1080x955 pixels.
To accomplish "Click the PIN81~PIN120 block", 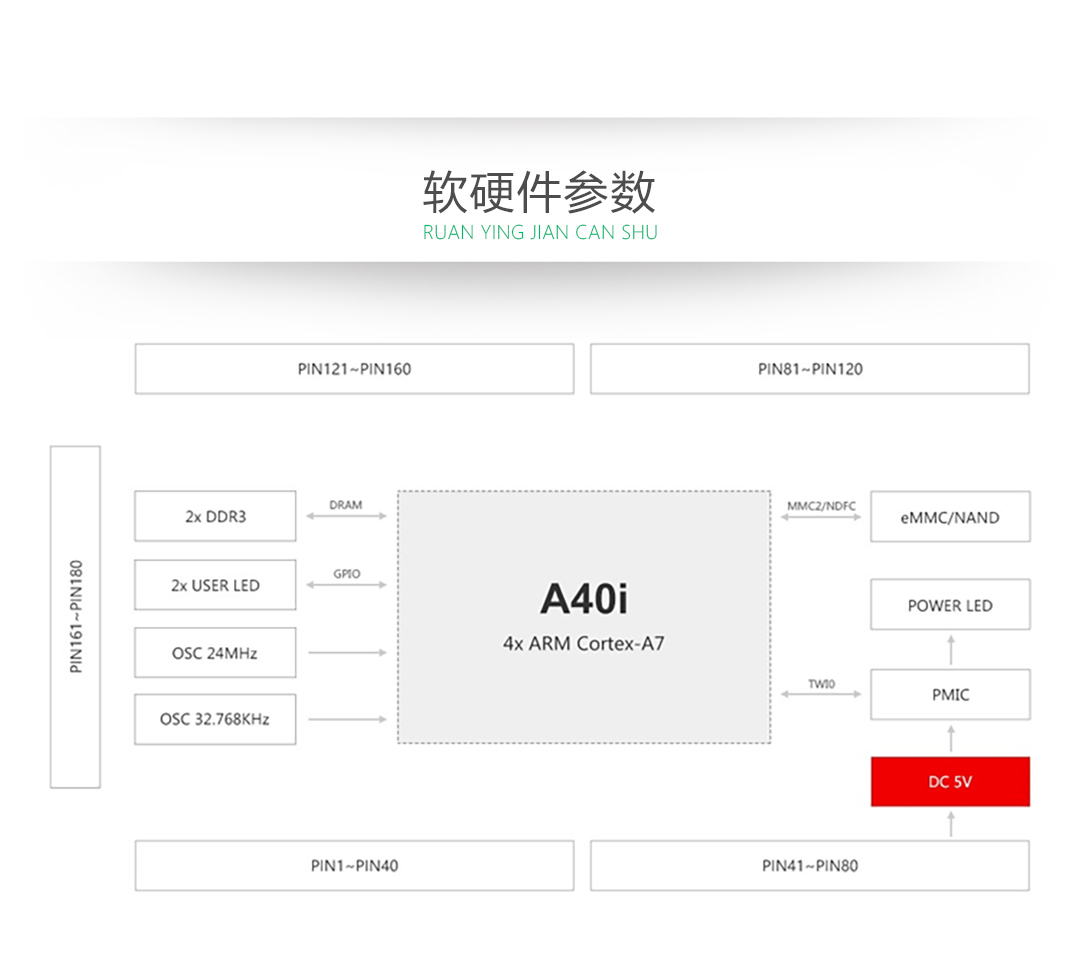I will (809, 369).
